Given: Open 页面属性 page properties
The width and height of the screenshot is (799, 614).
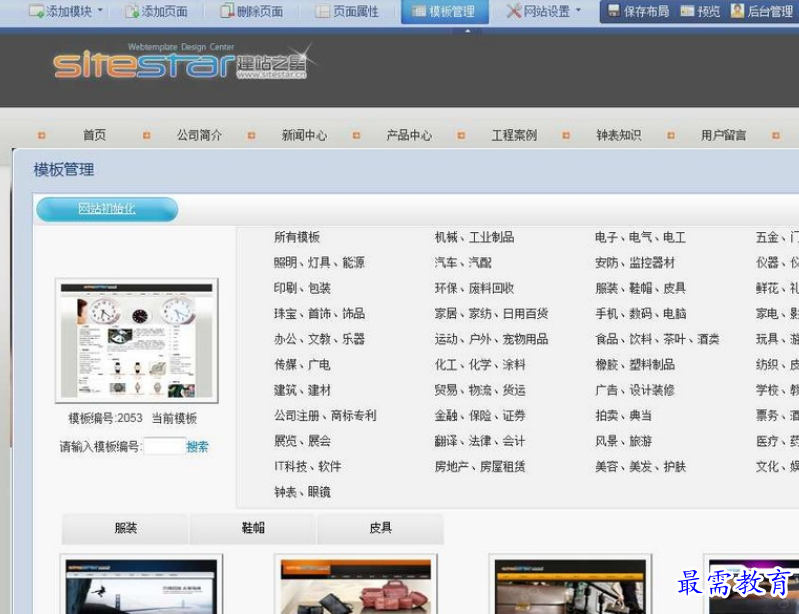Looking at the screenshot, I should [x=347, y=11].
